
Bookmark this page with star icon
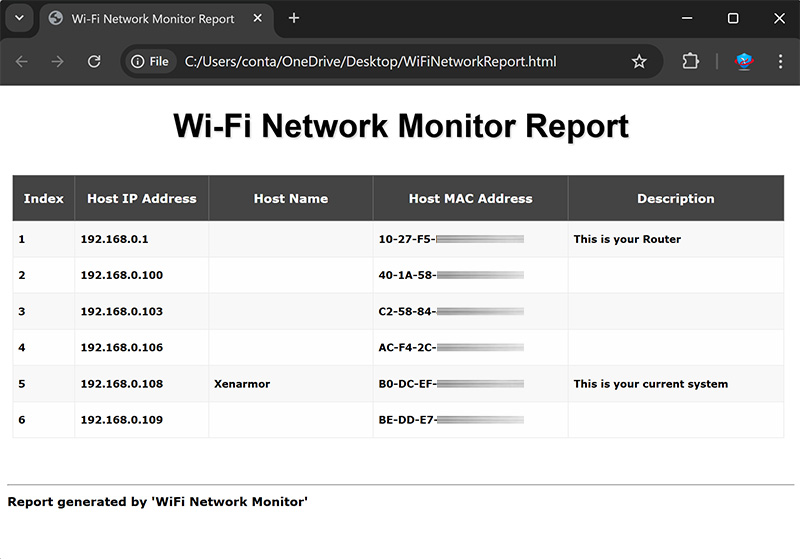639,62
